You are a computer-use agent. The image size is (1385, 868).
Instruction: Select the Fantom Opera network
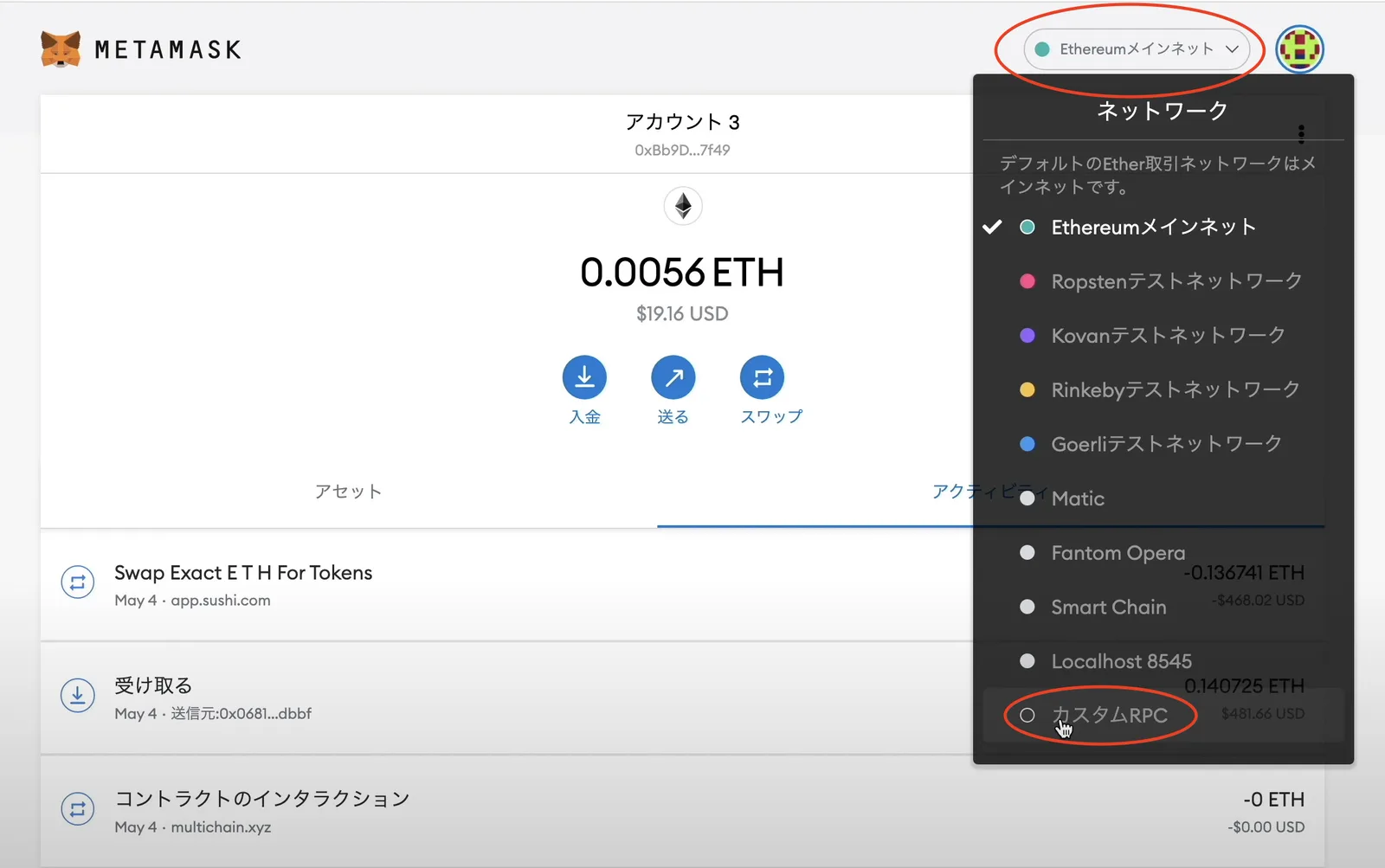[x=1163, y=553]
